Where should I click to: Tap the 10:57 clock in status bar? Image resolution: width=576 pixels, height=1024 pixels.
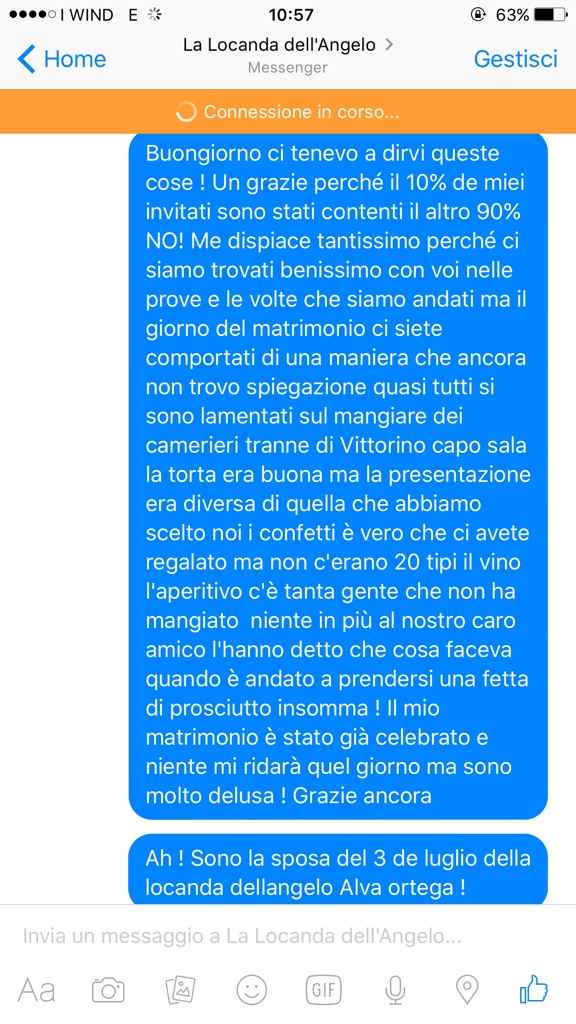pos(291,14)
